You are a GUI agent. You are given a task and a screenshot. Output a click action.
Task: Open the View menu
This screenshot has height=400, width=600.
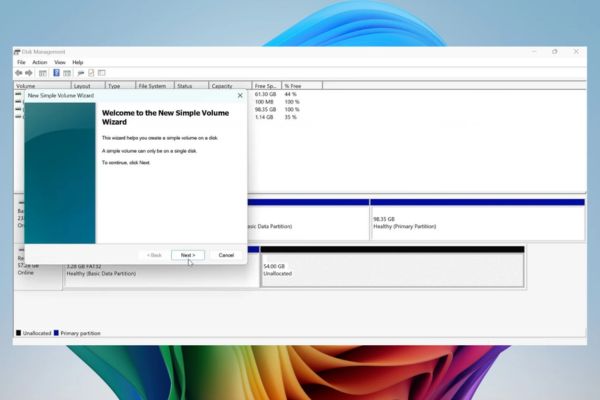(x=59, y=62)
